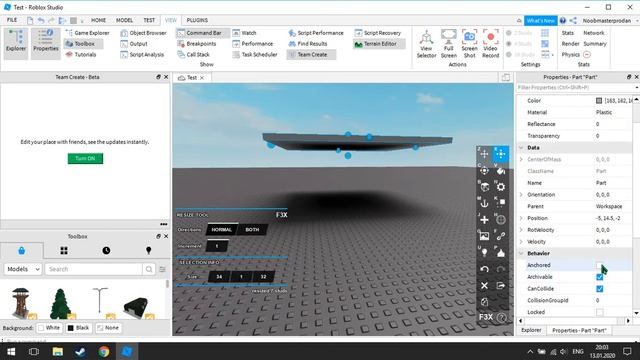Check the Anchored checkbox
Viewport: 640px width, 360px height.
599,265
